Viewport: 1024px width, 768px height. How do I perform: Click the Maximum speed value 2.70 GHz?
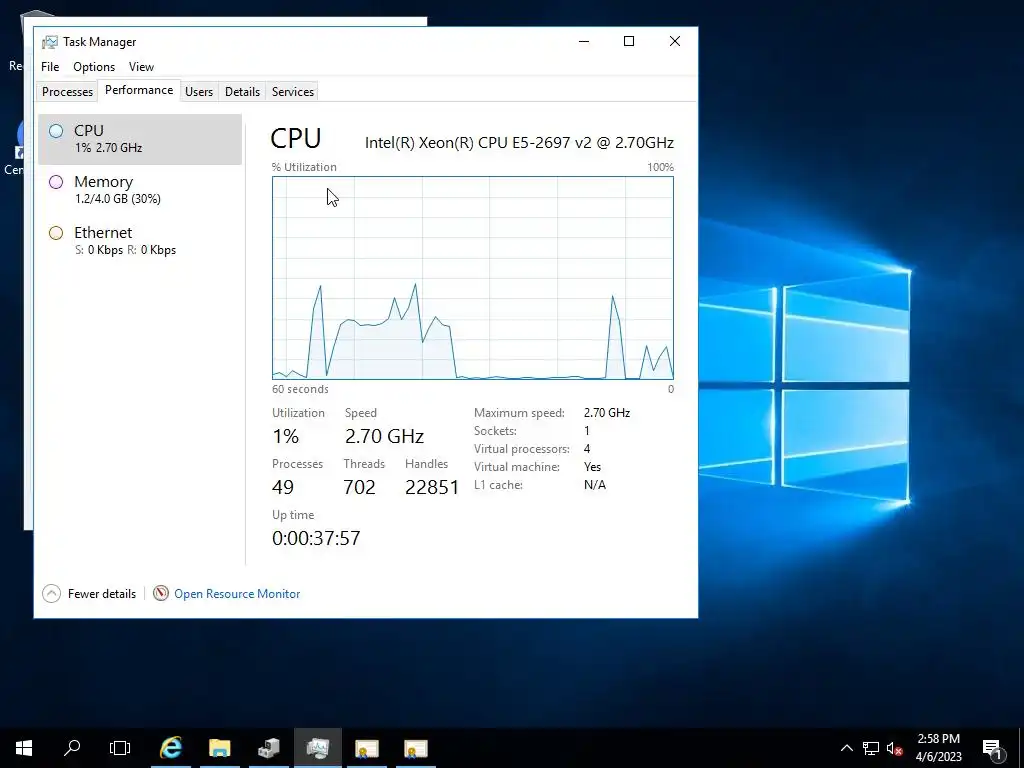[x=607, y=413]
